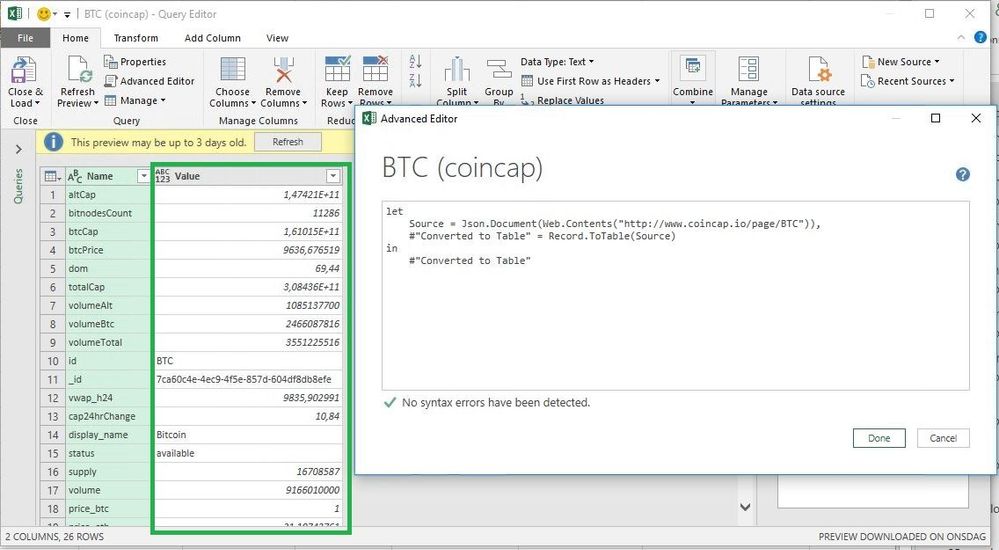The image size is (999, 550).
Task: Select the altCap row name cell
Action: coord(108,194)
